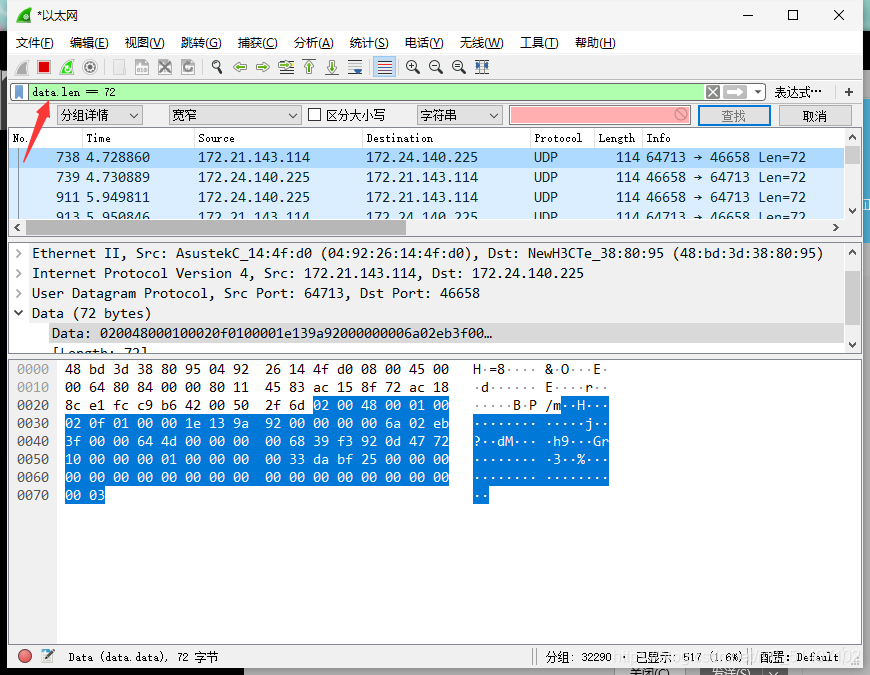The image size is (870, 675).
Task: Sort the list by the Length column
Action: tap(616, 138)
